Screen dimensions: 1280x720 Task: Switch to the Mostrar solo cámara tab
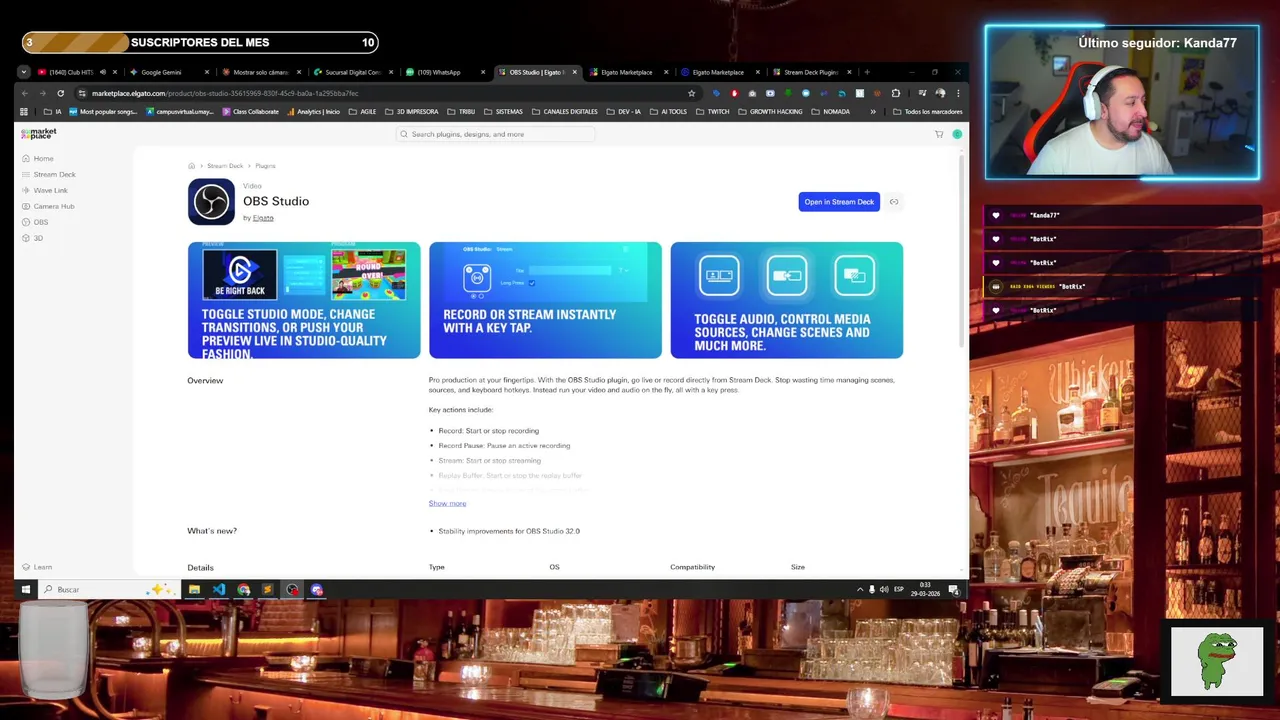click(x=260, y=72)
